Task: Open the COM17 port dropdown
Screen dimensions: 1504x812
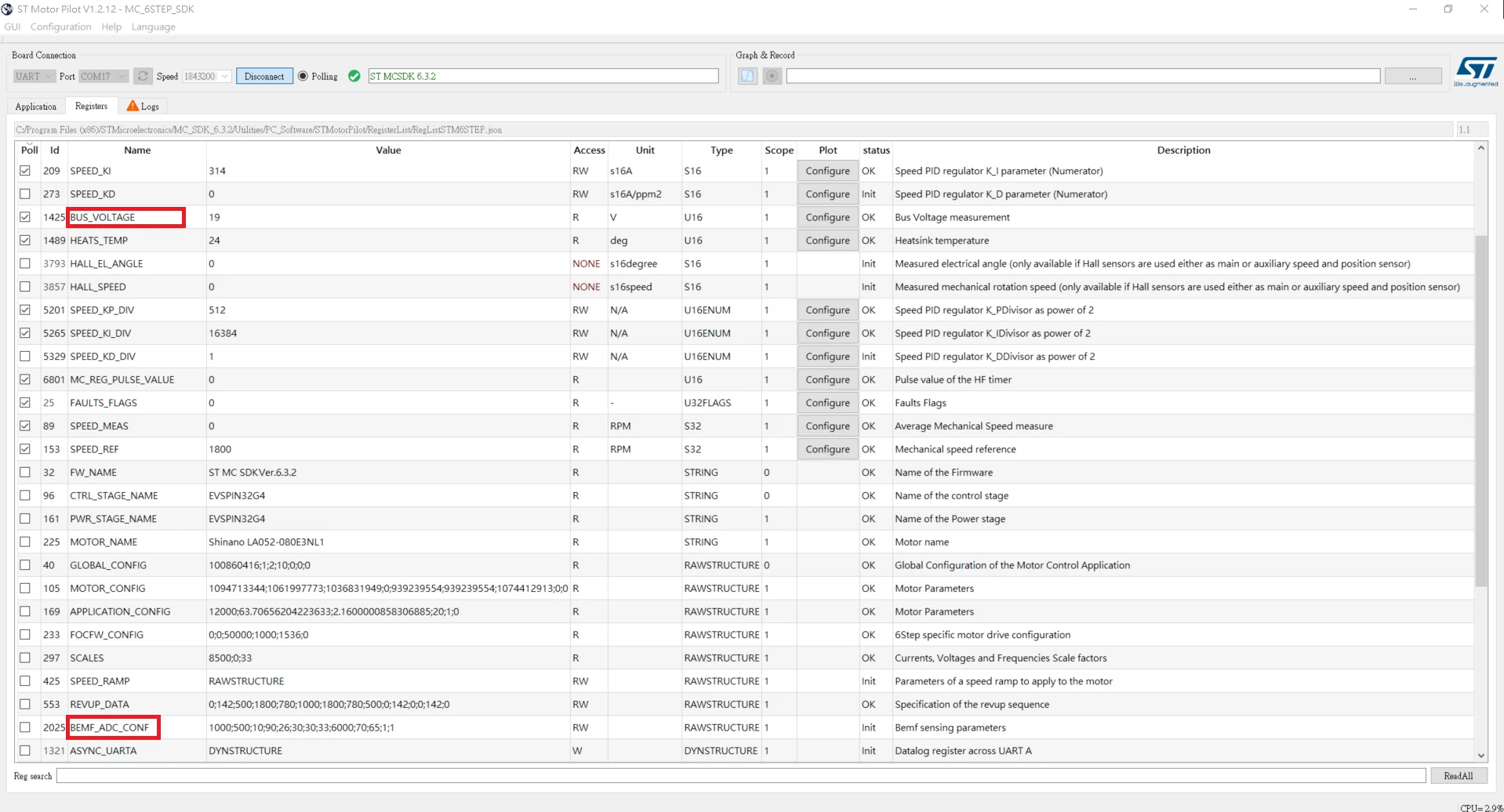Action: (104, 76)
